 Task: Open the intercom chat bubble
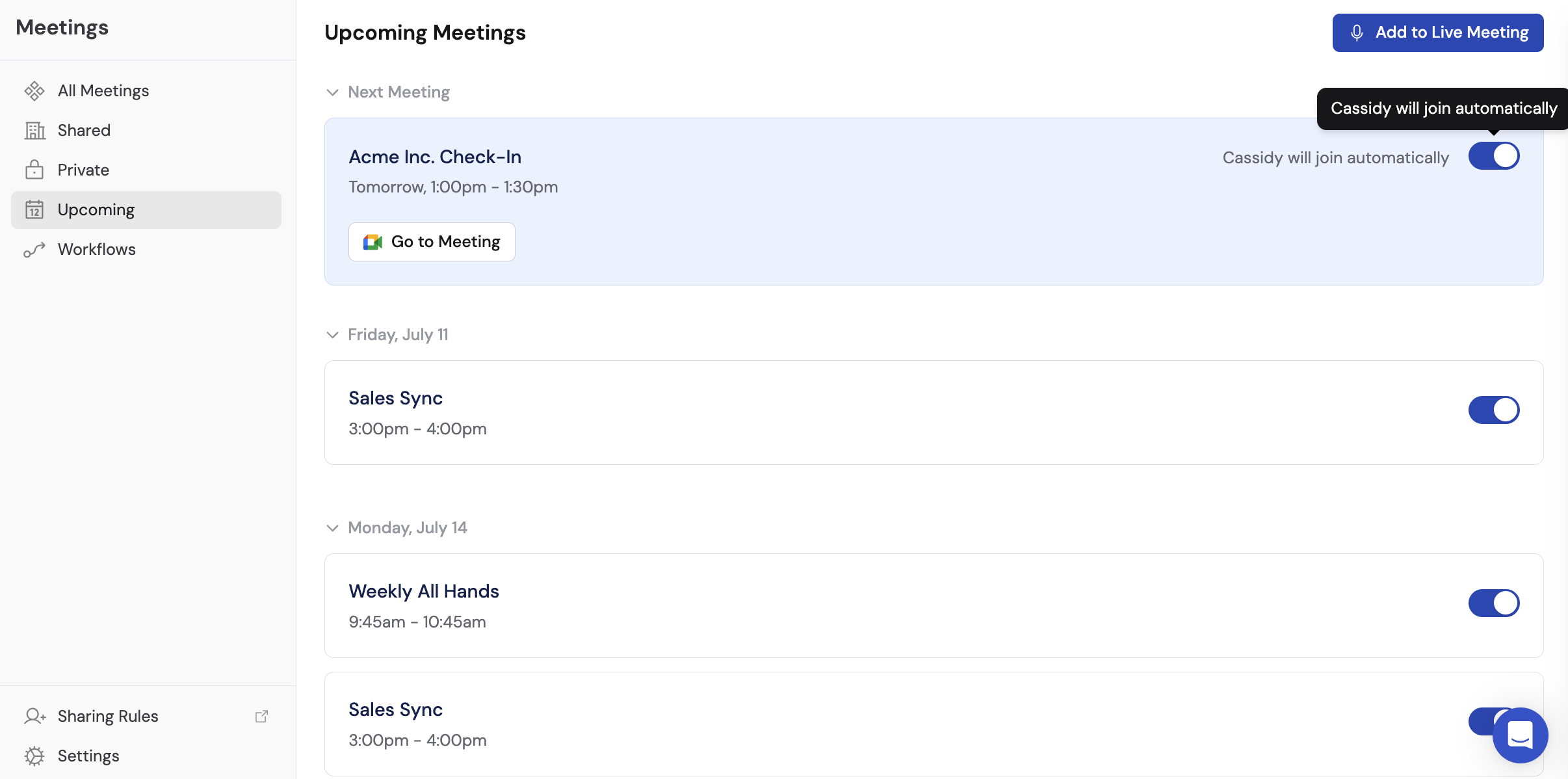pyautogui.click(x=1519, y=735)
